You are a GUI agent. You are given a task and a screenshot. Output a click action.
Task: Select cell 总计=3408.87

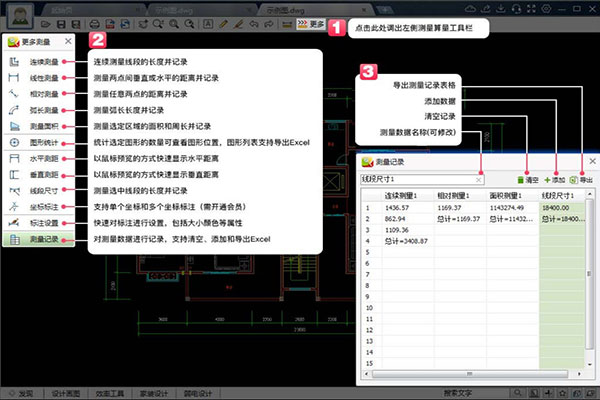pos(408,241)
